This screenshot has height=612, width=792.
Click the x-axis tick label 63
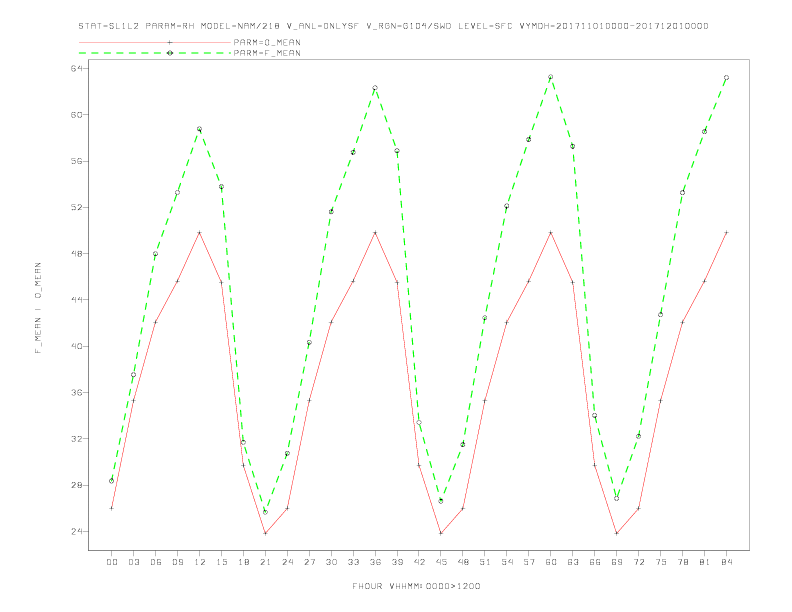[x=573, y=562]
